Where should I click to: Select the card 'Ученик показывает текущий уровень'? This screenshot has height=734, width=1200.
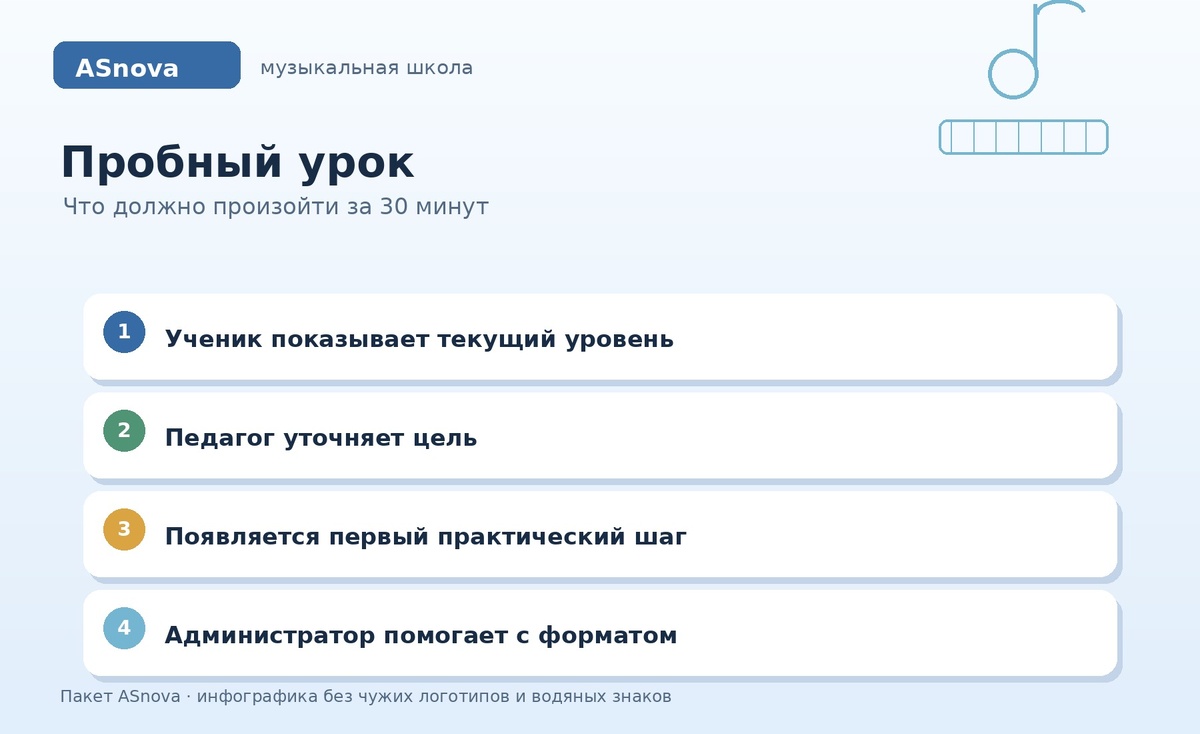[600, 337]
